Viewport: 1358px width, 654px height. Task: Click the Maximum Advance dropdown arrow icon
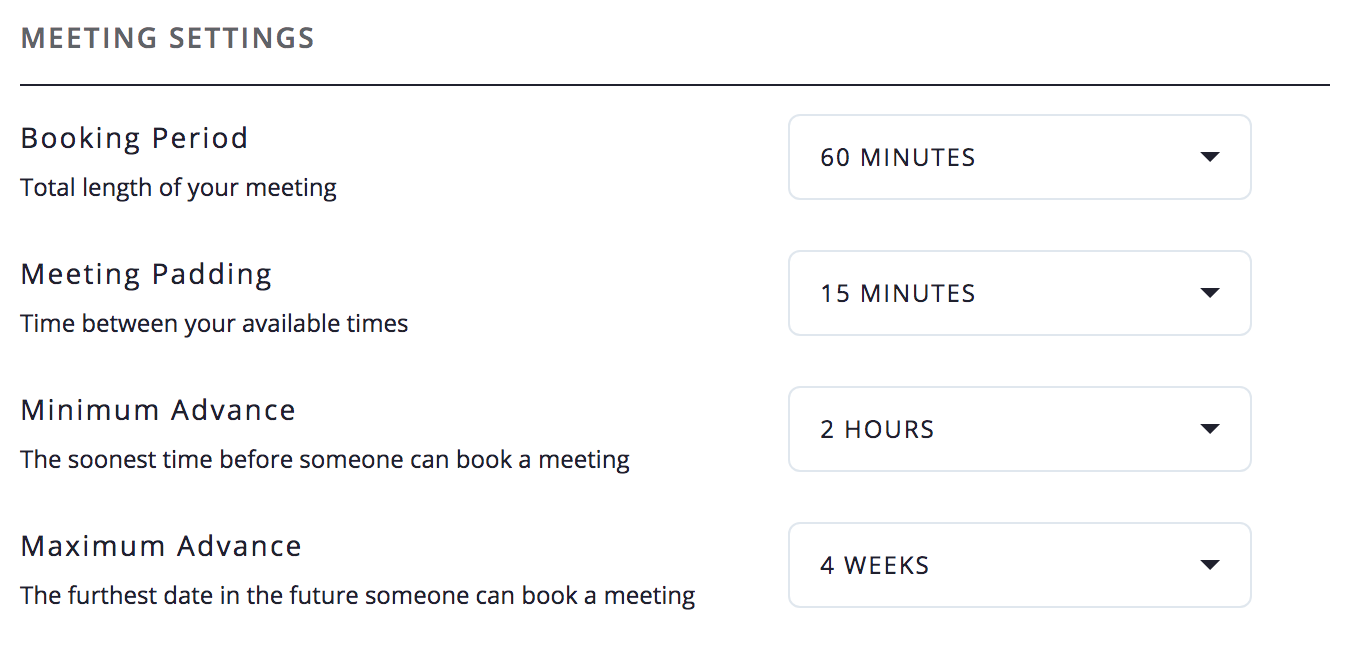point(1210,565)
